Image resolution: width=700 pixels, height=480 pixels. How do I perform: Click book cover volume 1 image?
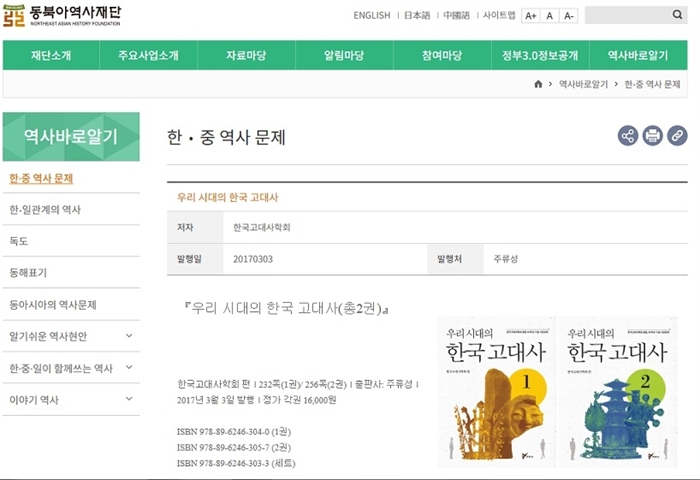pyautogui.click(x=496, y=392)
